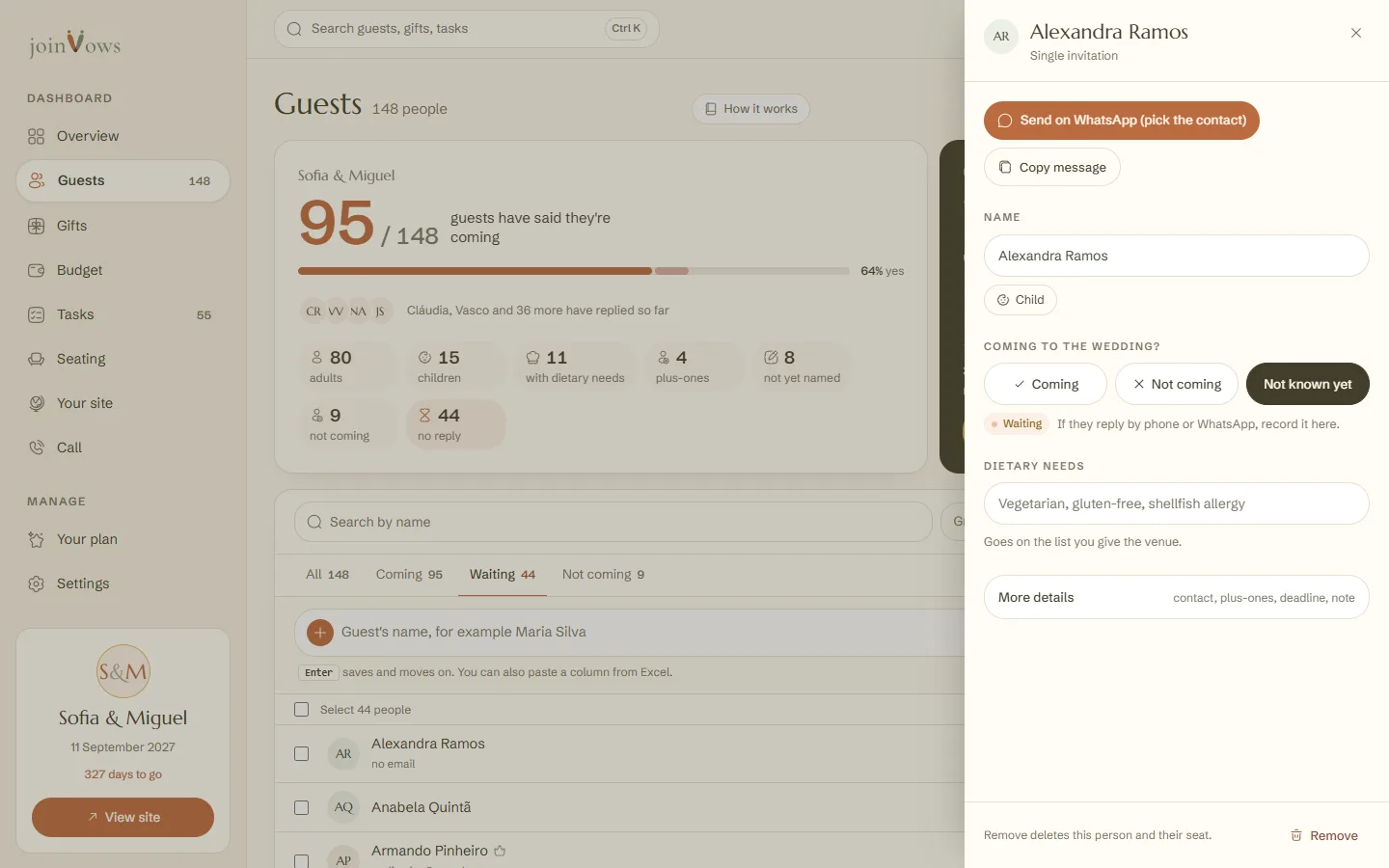Tick the Select 44 people checkbox
Viewport: 1389px width, 868px height.
tap(301, 710)
